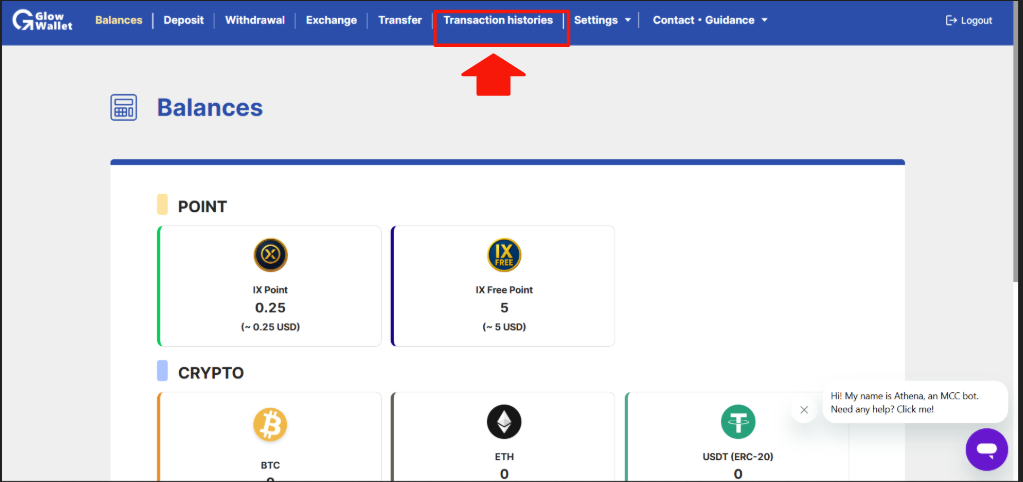
Task: Click the ETH label
Action: [x=504, y=457]
